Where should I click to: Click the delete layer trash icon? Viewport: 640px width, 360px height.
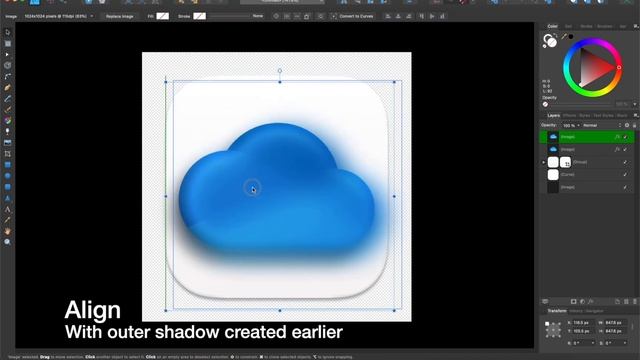(635, 302)
